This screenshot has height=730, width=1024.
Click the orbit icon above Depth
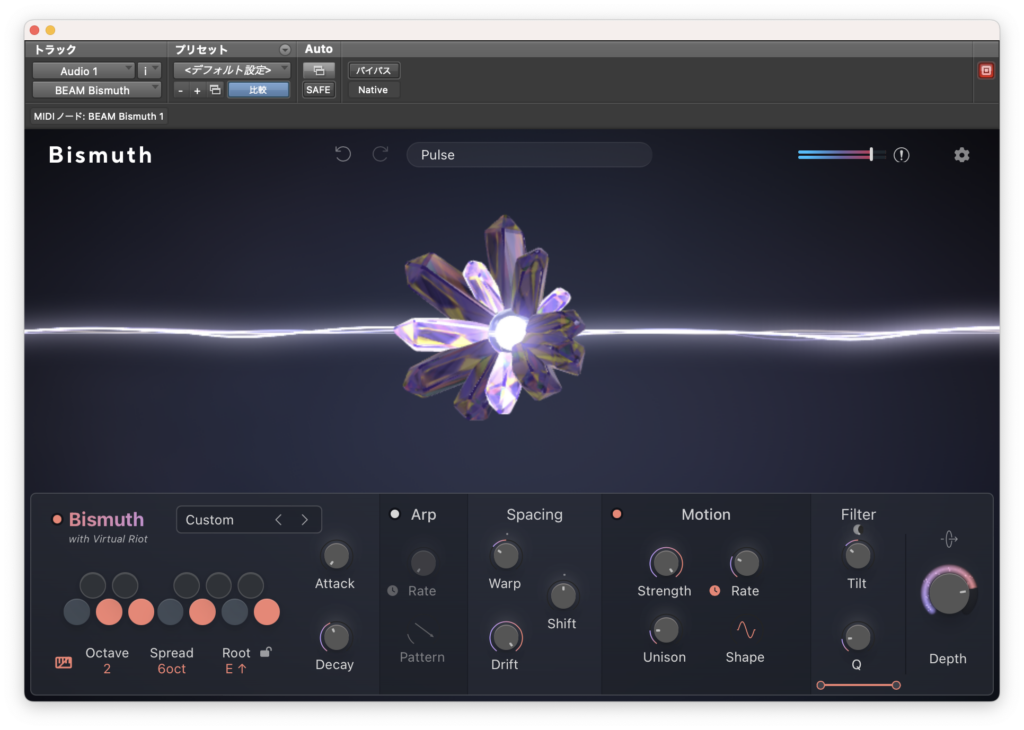pos(949,539)
